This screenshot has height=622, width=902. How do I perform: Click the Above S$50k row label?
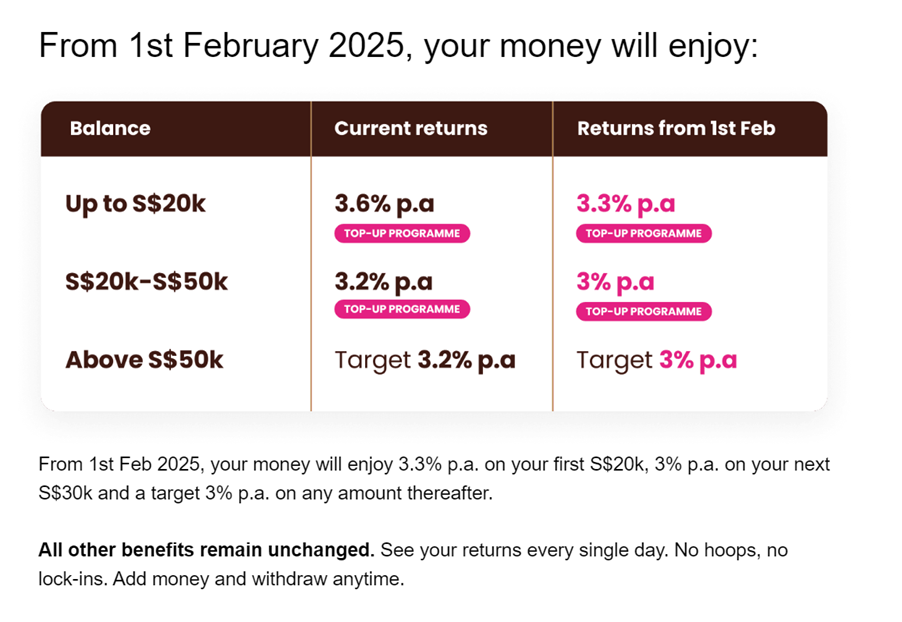point(144,360)
